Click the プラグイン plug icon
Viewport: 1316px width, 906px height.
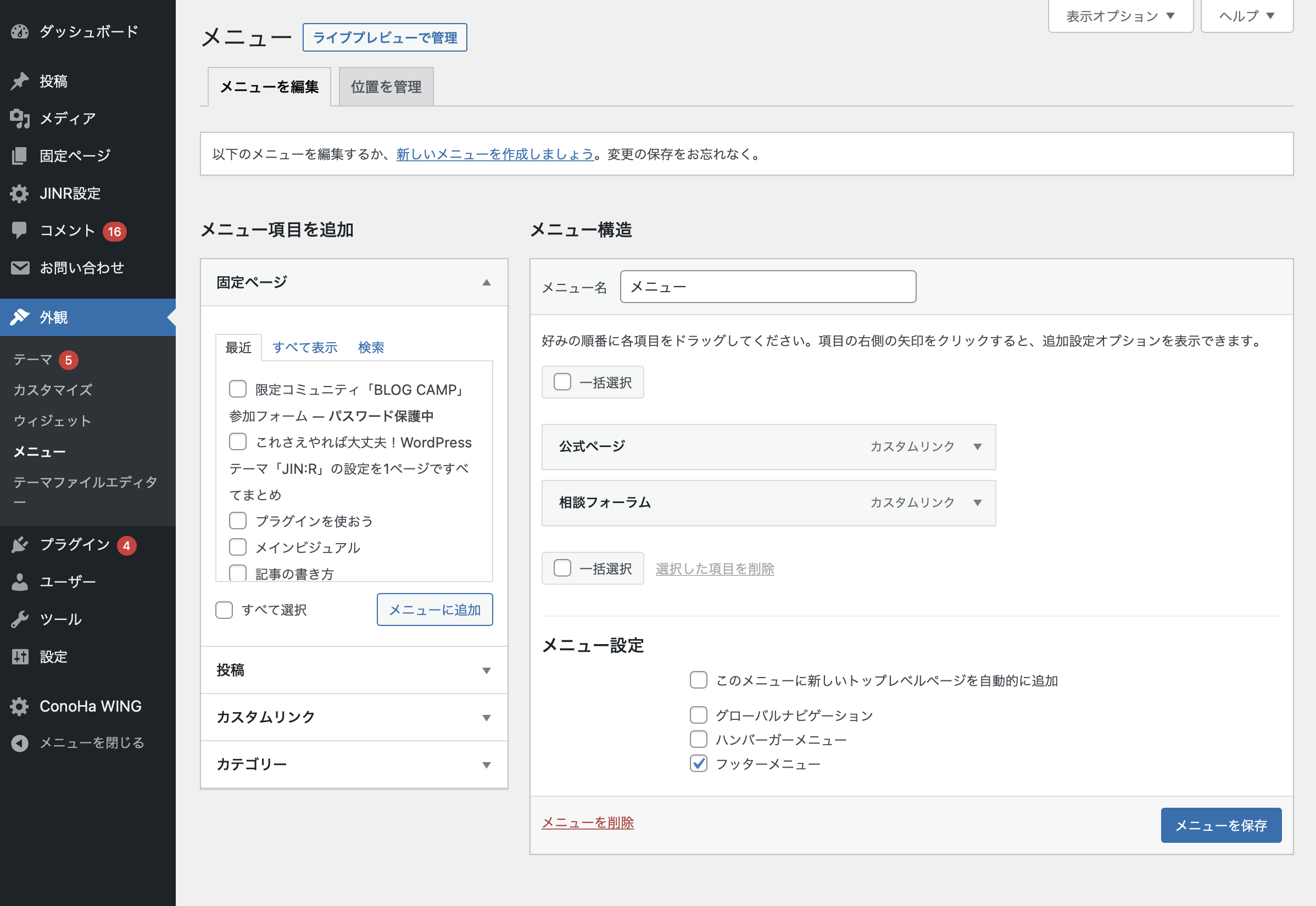pyautogui.click(x=20, y=544)
